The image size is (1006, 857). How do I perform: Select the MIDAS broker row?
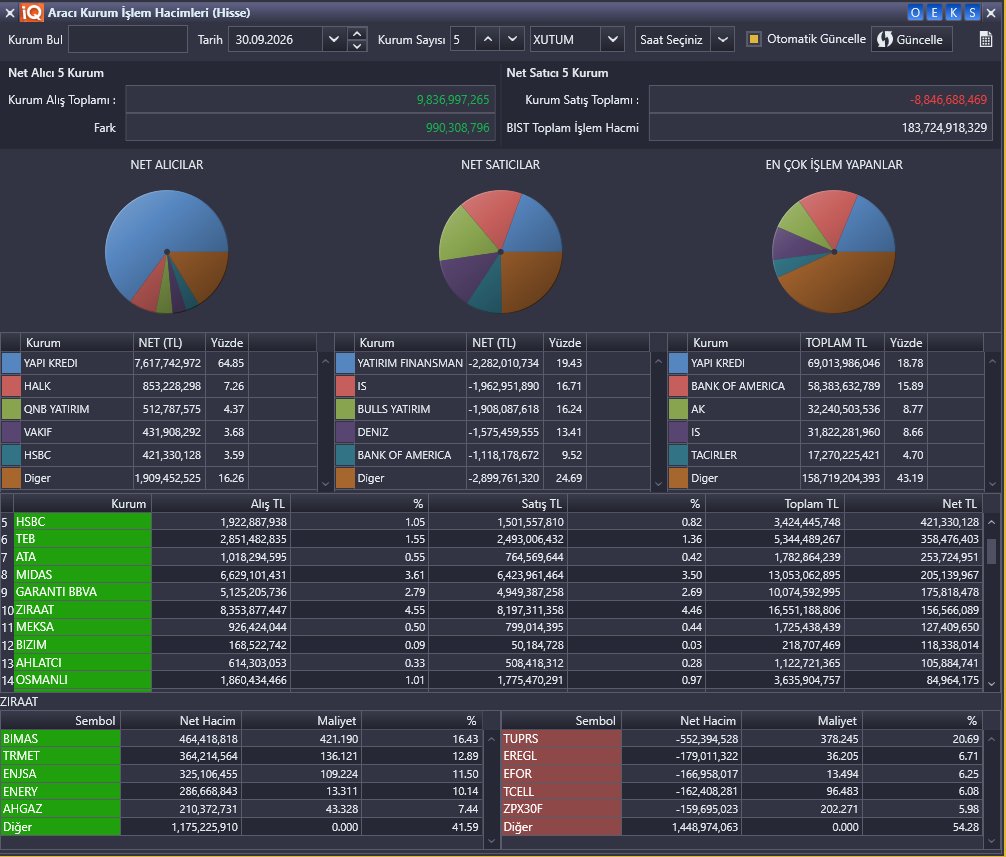491,575
